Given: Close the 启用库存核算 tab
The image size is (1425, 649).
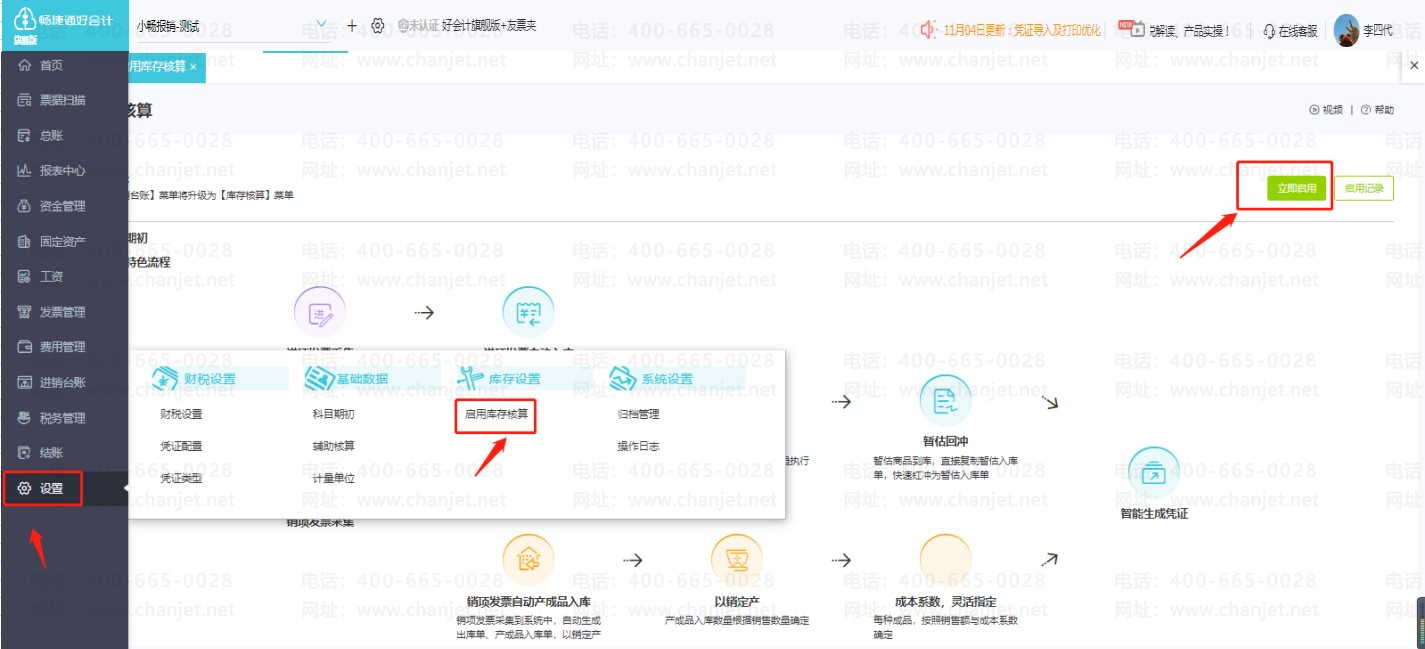Looking at the screenshot, I should pos(193,67).
